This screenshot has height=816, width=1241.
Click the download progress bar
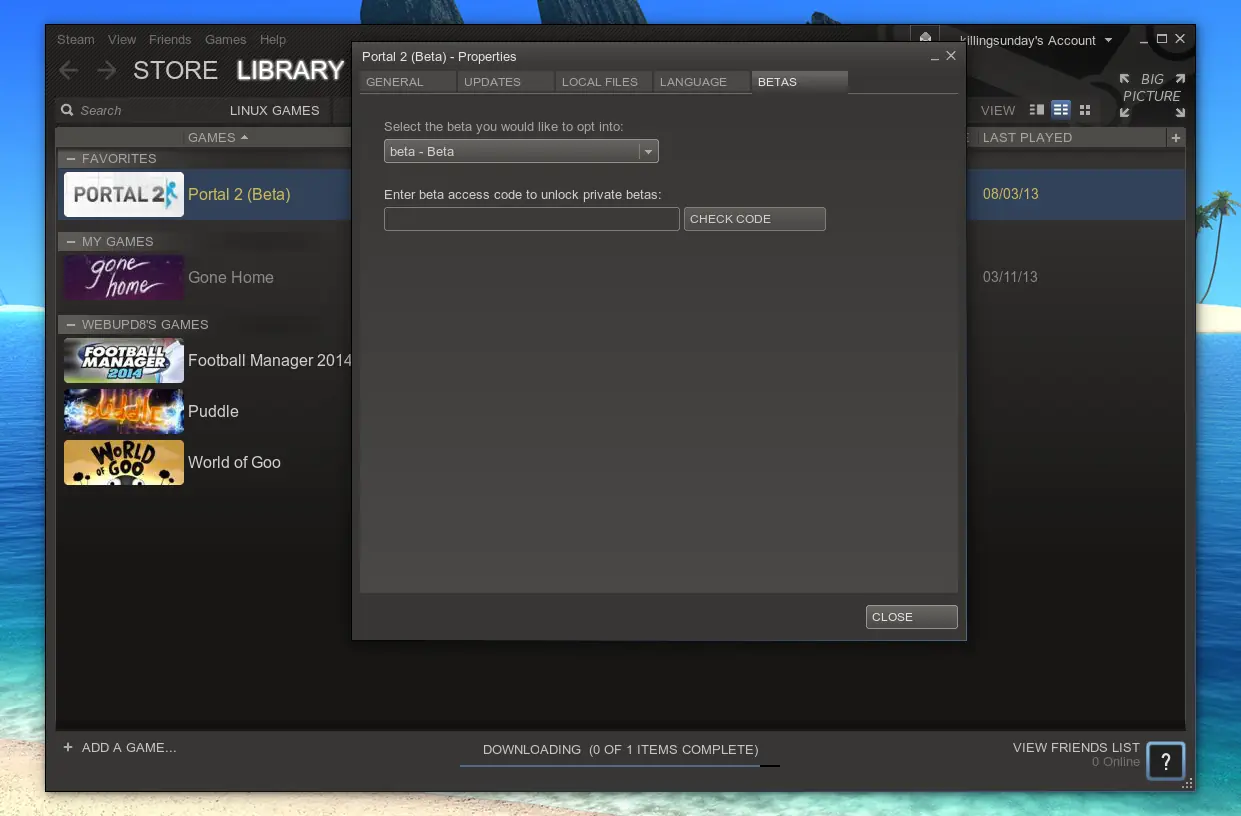[620, 766]
